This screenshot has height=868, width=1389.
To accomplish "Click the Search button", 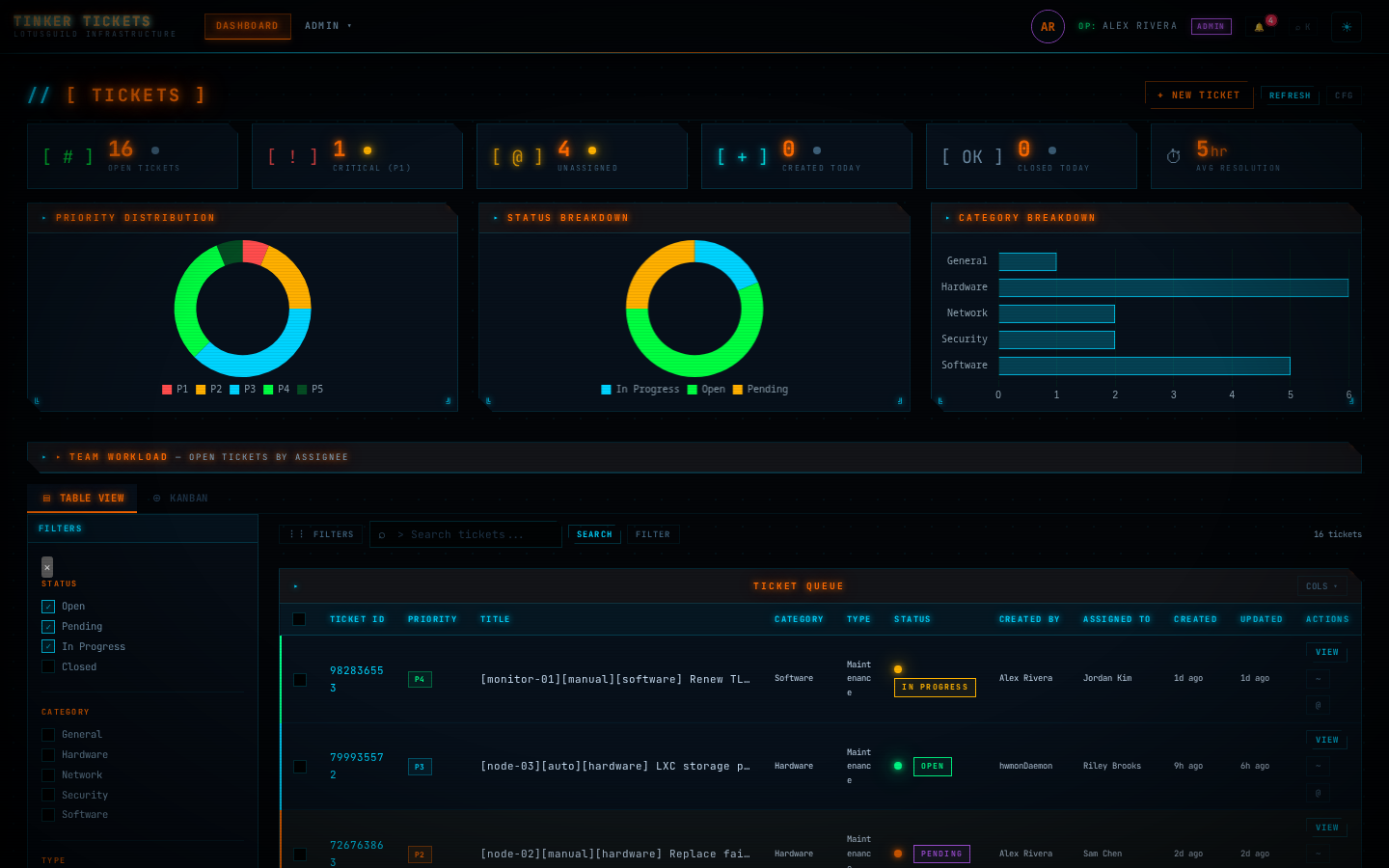I will point(594,534).
